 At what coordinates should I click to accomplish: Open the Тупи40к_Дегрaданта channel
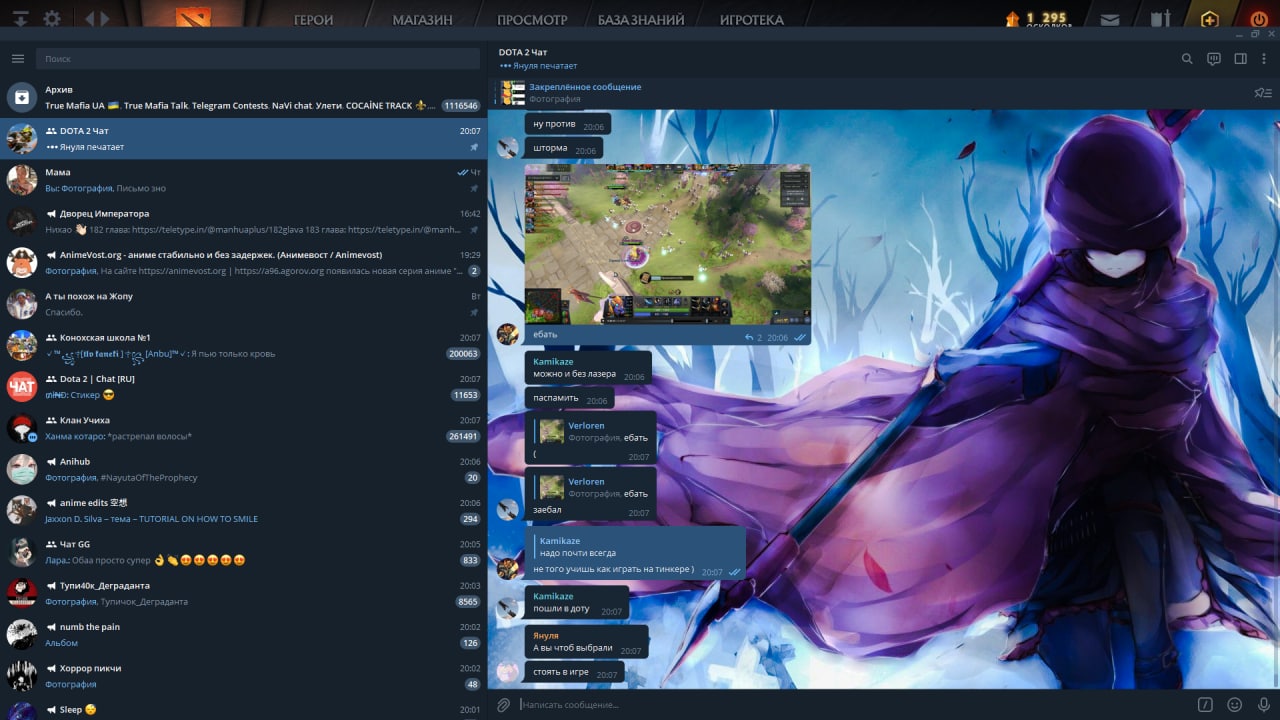[x=244, y=593]
